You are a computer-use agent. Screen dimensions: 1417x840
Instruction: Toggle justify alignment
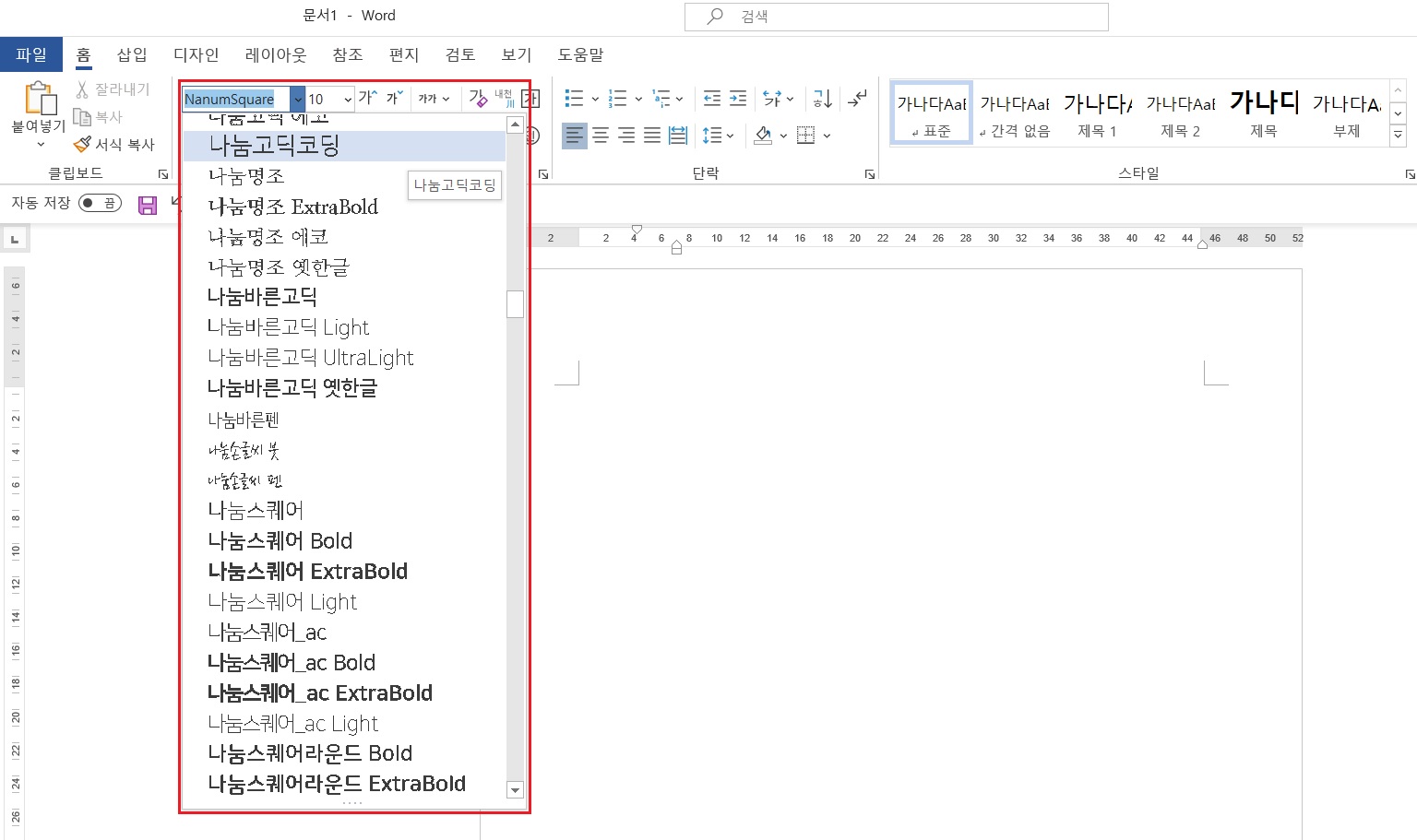[x=652, y=136]
